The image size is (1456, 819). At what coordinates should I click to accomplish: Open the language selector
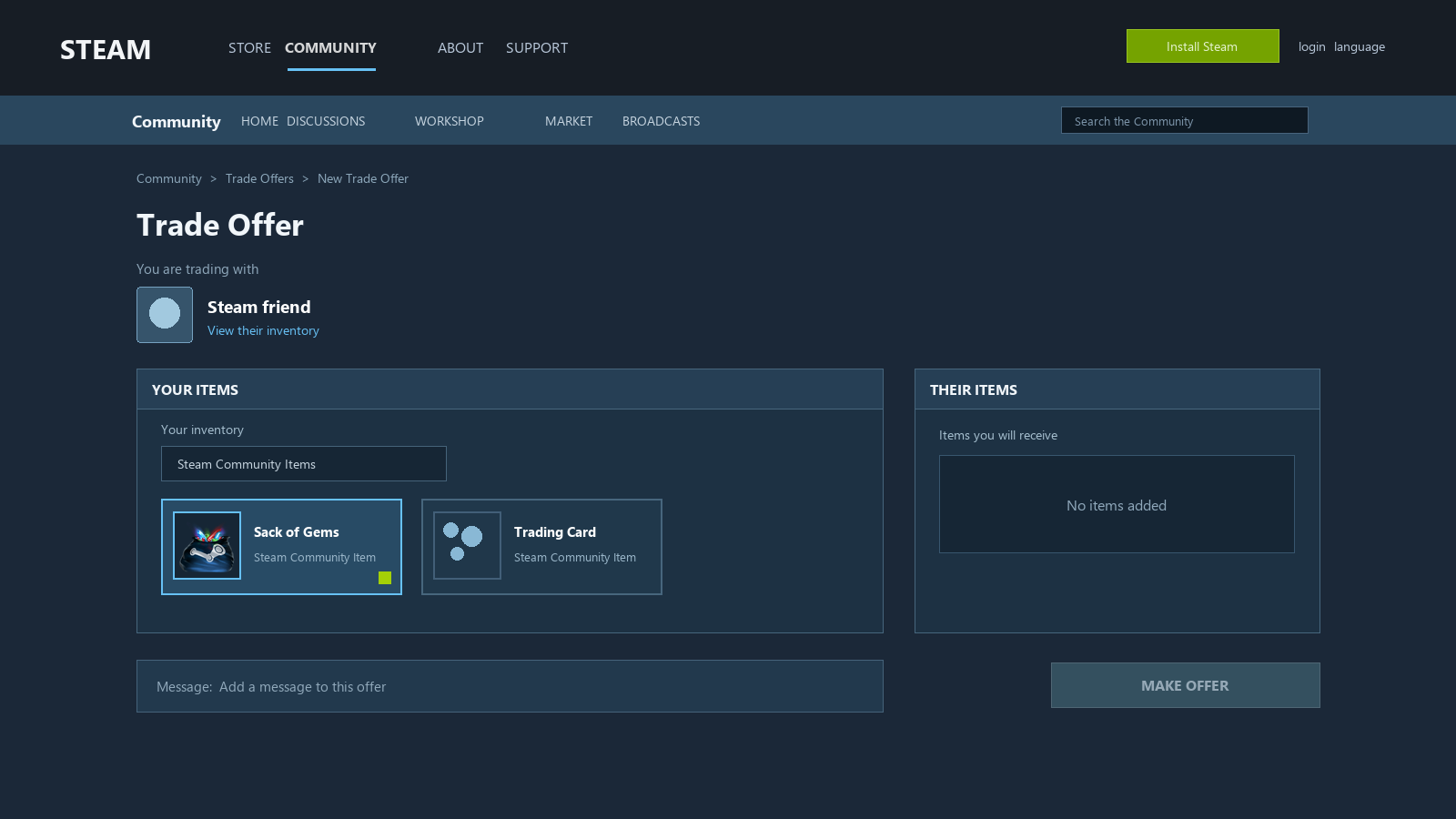coord(1360,47)
